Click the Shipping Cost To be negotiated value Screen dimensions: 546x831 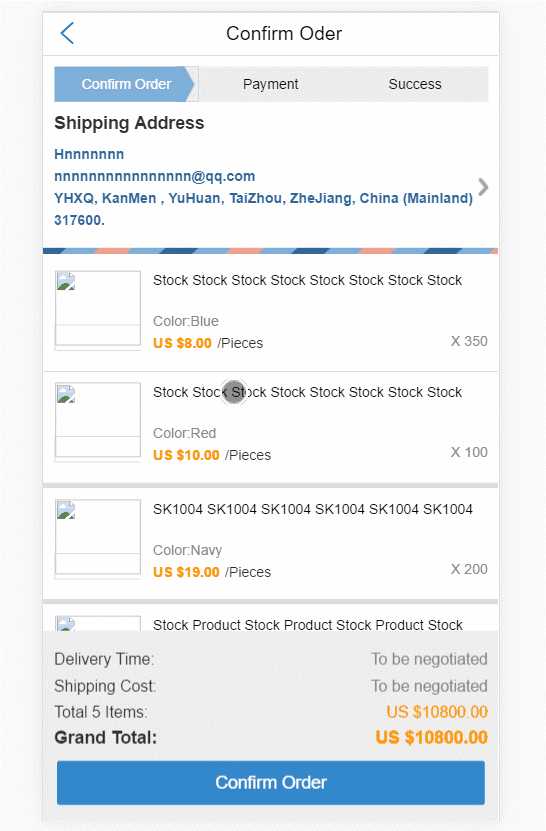click(x=429, y=686)
